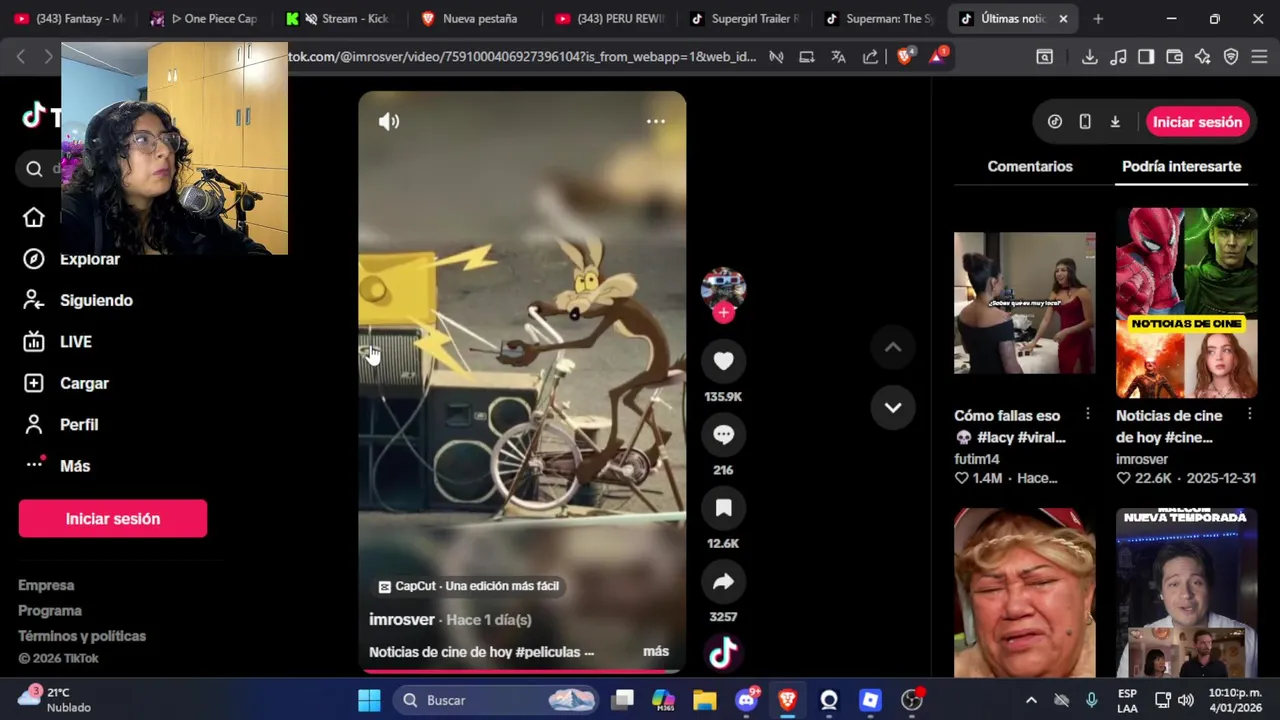Click the share page icon in address bar
Image resolution: width=1280 pixels, height=720 pixels.
pos(870,57)
